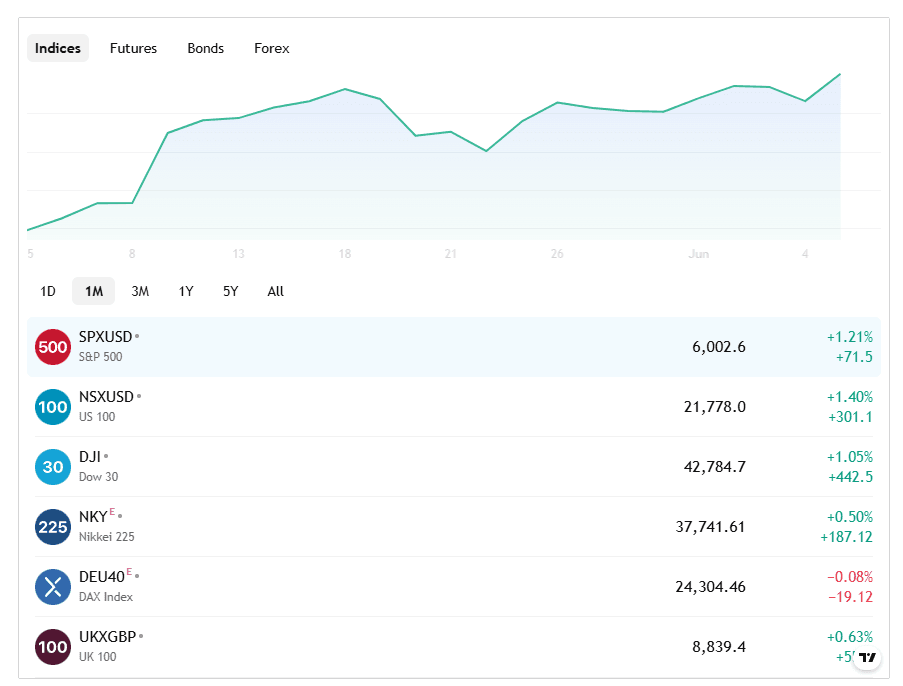Click the +1.40% change for NSXUSD
This screenshot has height=686, width=903.
tap(850, 397)
